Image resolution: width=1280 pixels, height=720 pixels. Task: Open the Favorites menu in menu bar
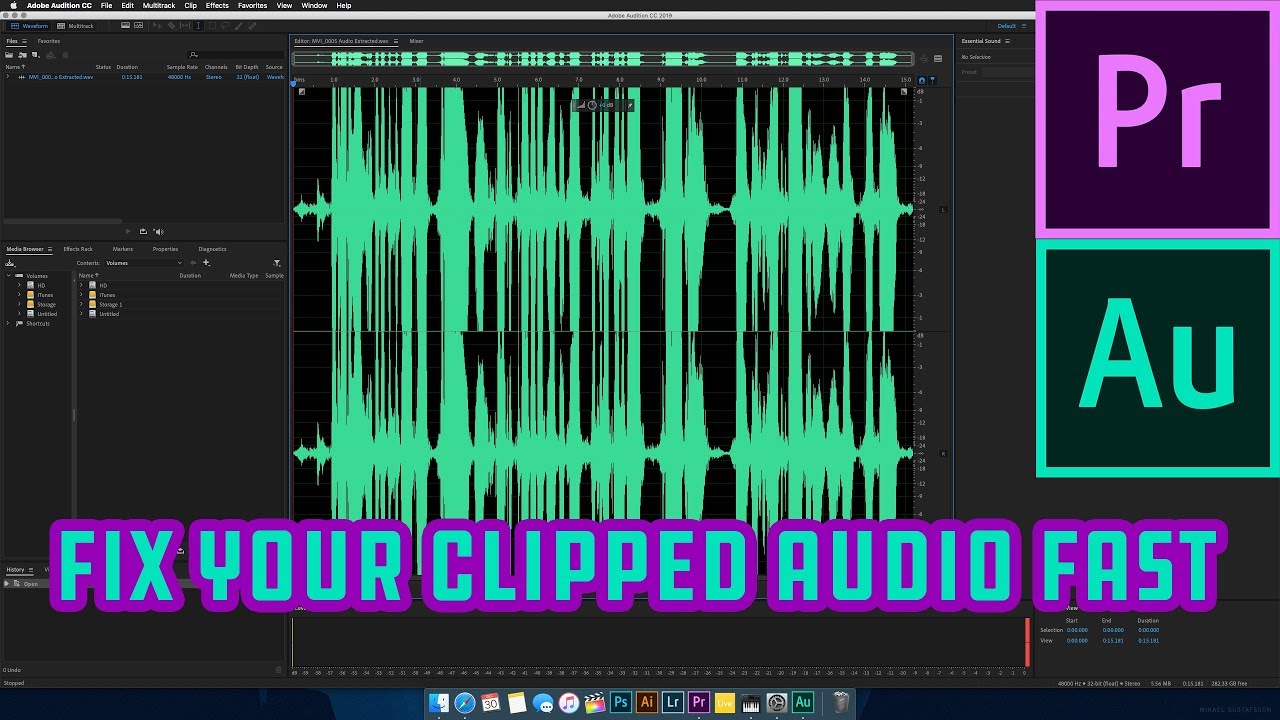(x=252, y=5)
